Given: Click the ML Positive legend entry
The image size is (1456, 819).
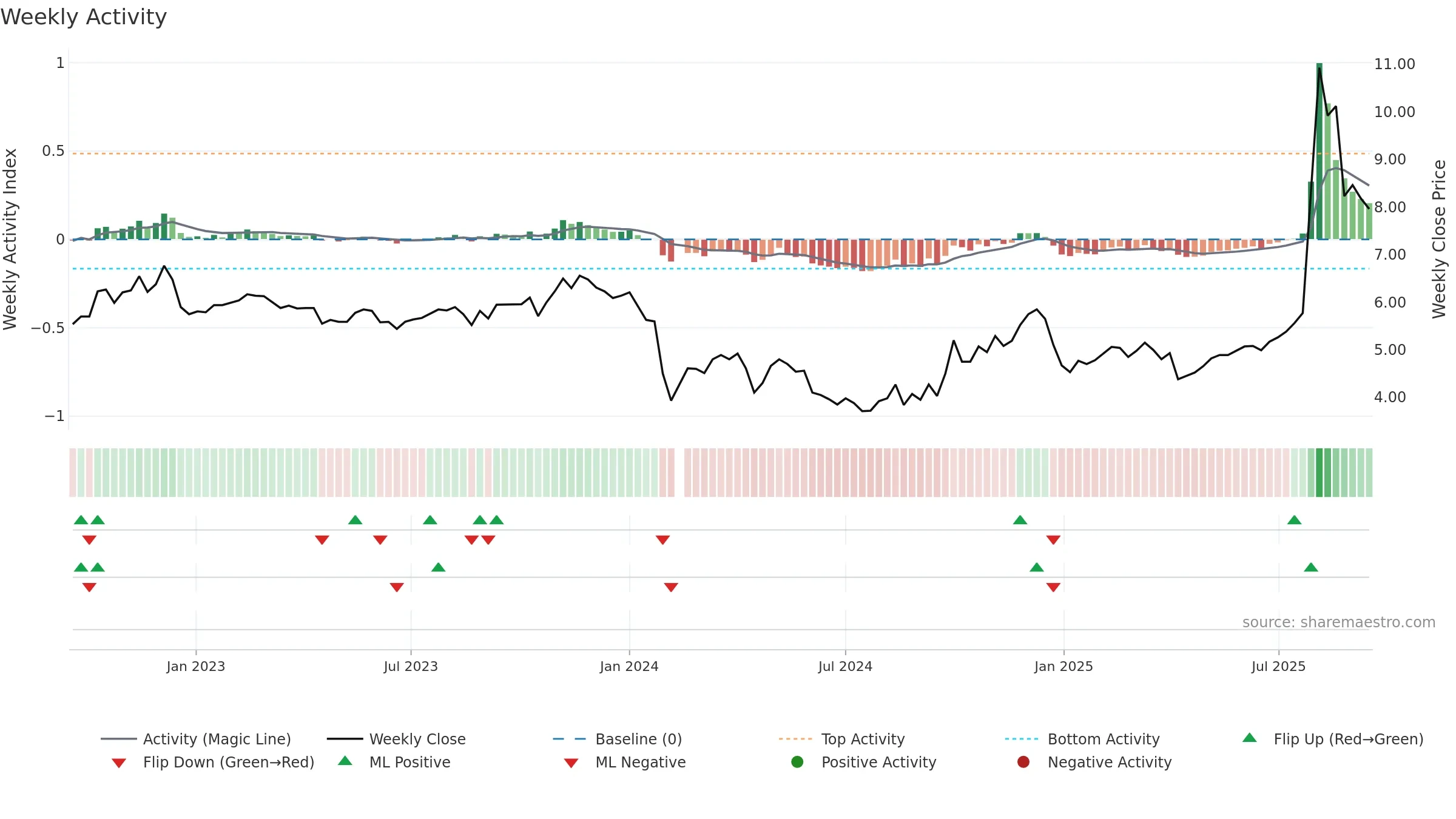Looking at the screenshot, I should coord(394,762).
